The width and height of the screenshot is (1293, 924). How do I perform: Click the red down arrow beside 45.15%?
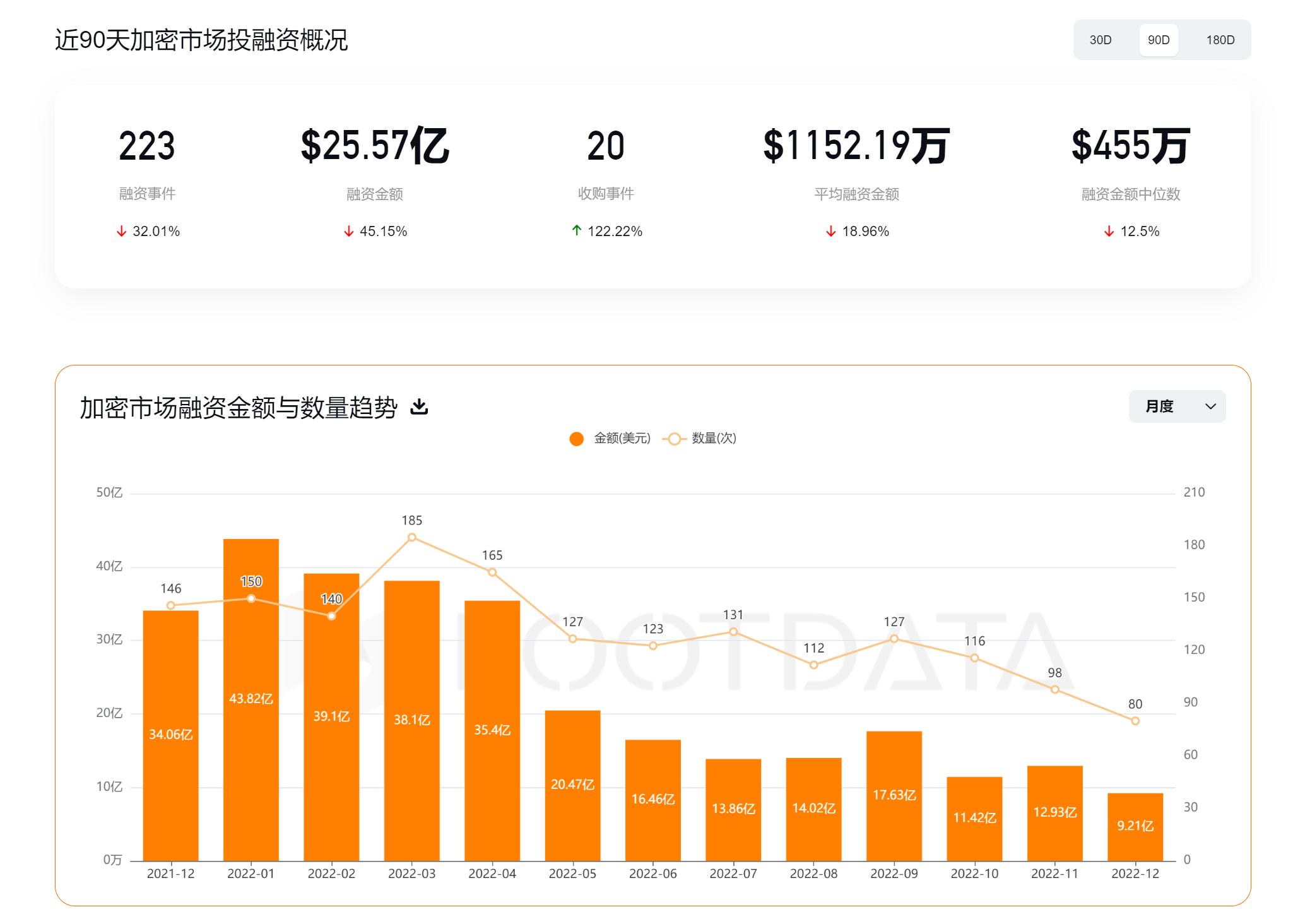[348, 232]
